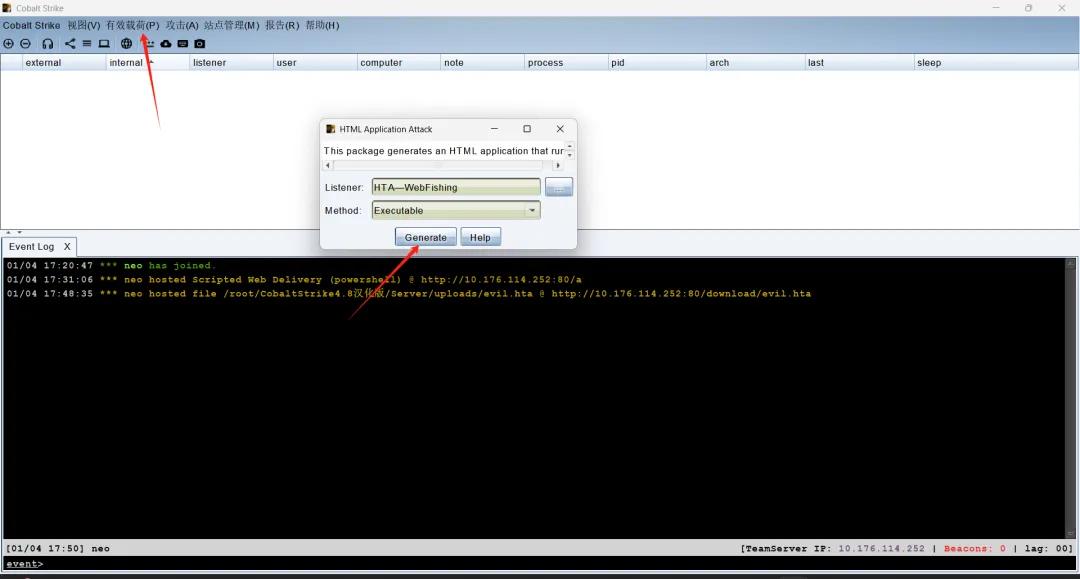
Task: Minimize the HTML Application Attack dialog
Action: (x=494, y=129)
